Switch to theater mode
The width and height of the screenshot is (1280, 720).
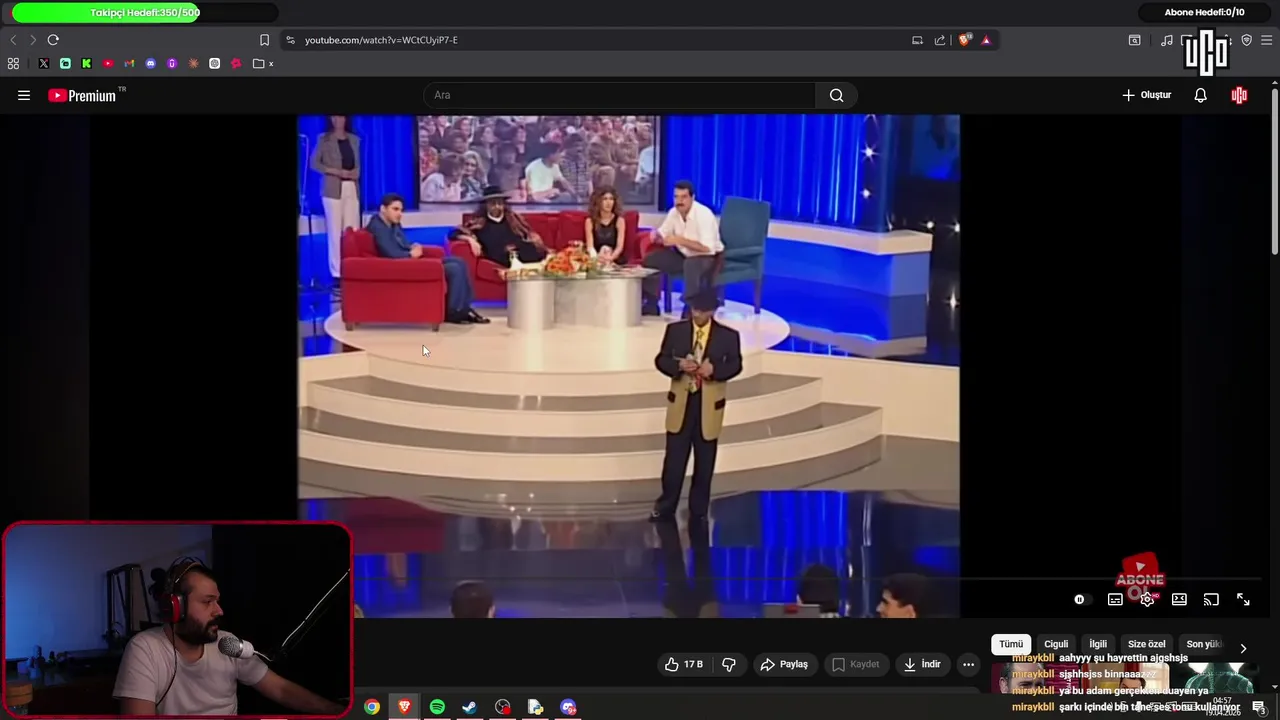coord(1179,599)
